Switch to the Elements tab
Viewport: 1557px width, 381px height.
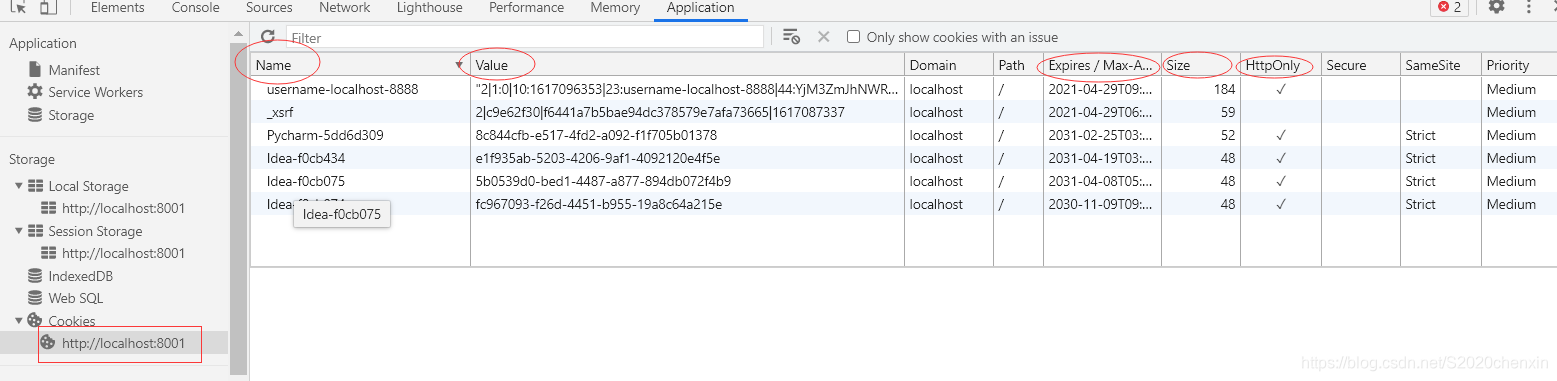pos(117,8)
